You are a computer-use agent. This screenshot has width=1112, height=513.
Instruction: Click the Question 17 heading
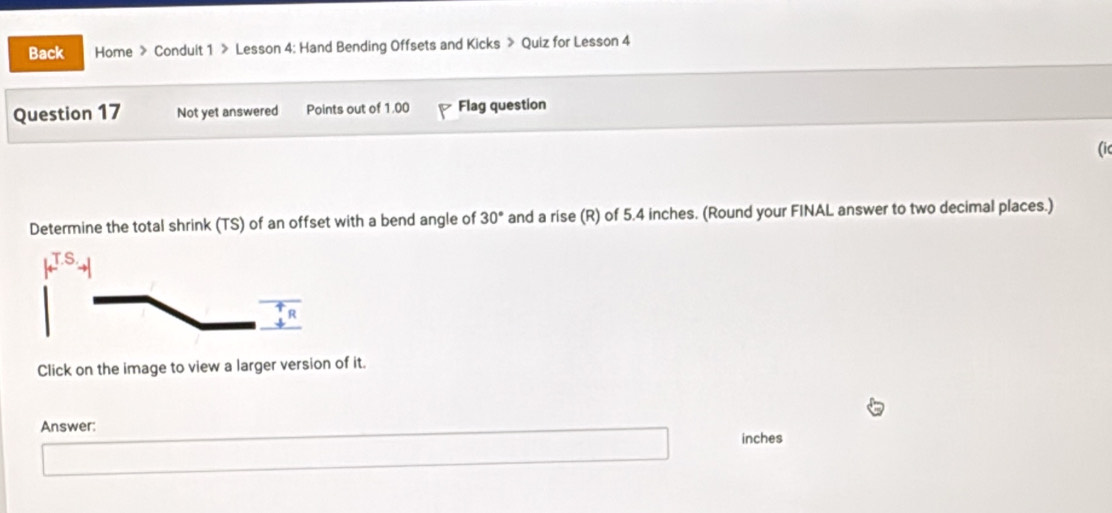(x=68, y=113)
